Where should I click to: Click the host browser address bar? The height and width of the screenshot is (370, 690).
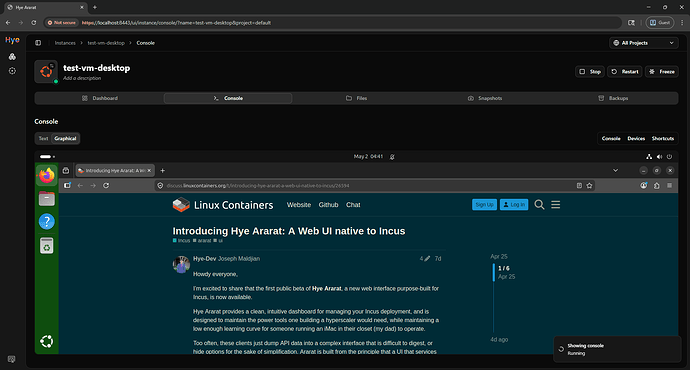(x=333, y=22)
